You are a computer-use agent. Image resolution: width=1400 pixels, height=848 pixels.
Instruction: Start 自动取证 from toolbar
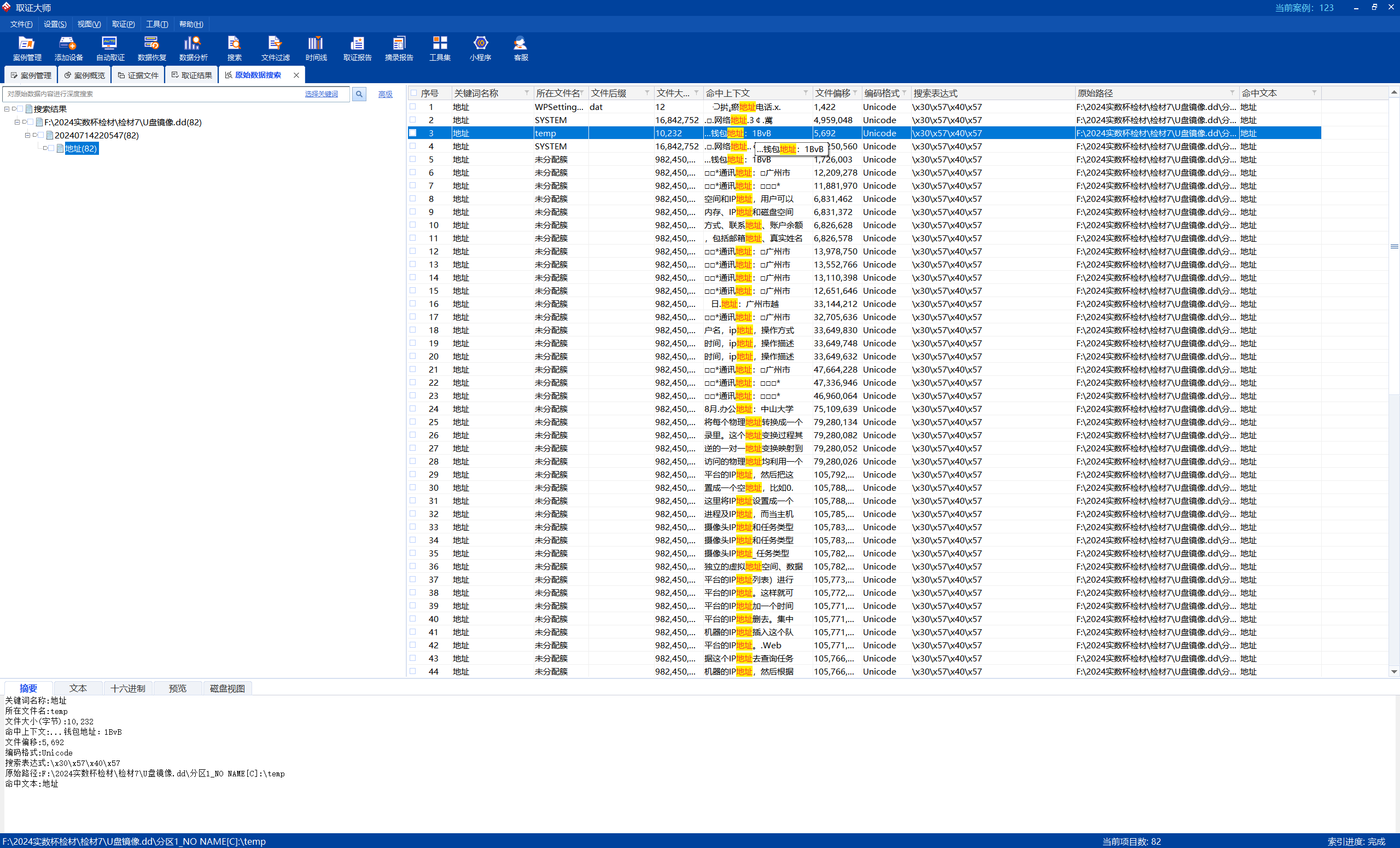[x=110, y=48]
